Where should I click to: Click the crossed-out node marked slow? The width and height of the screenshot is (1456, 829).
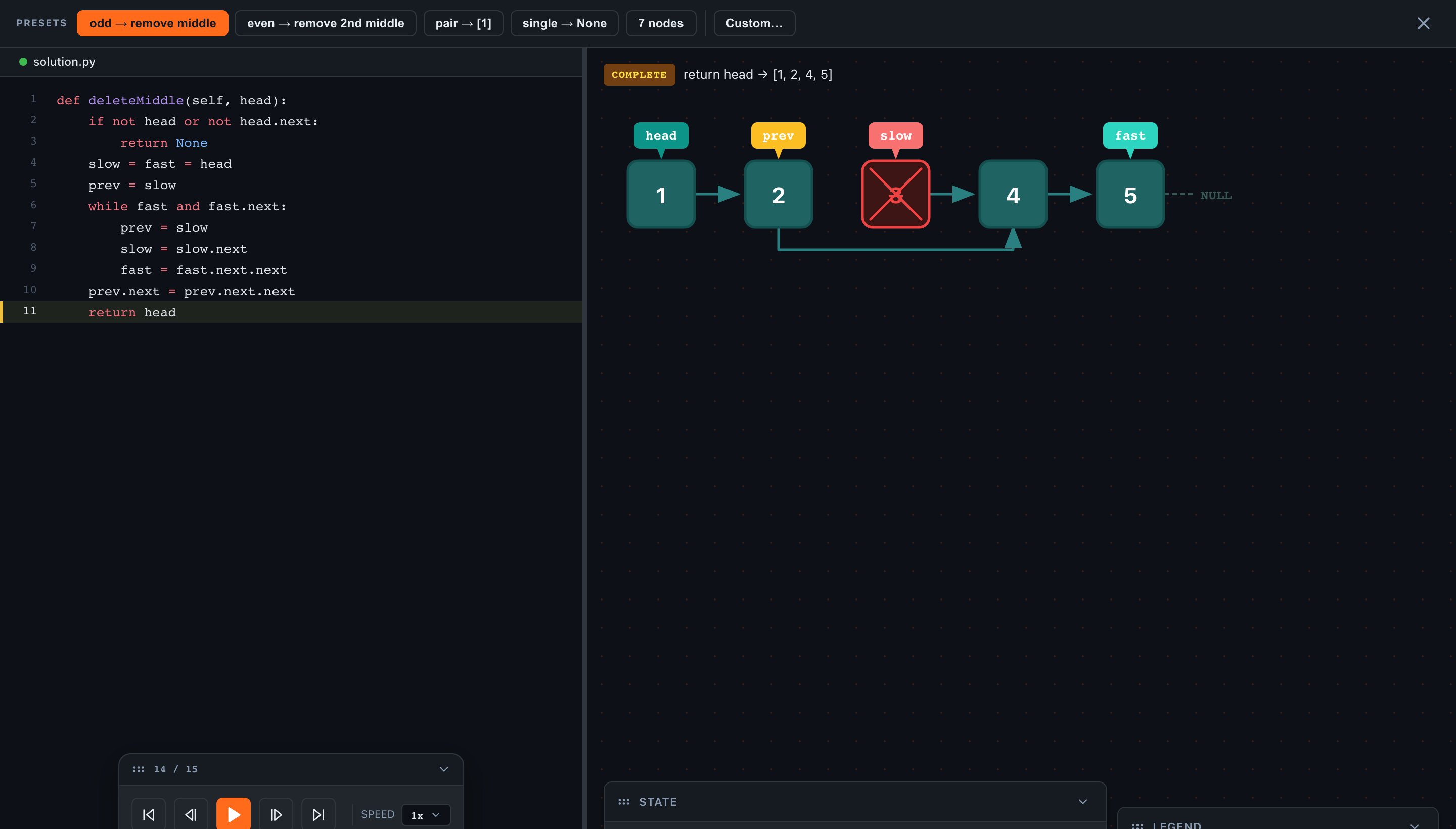pyautogui.click(x=895, y=194)
